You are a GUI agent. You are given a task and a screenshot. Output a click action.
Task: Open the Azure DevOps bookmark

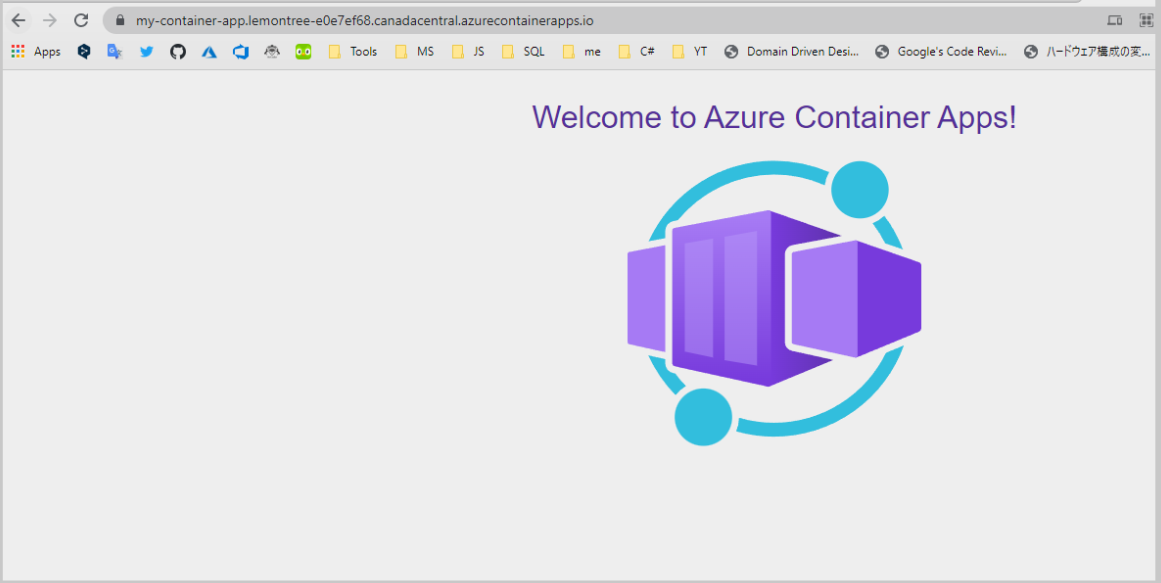241,52
